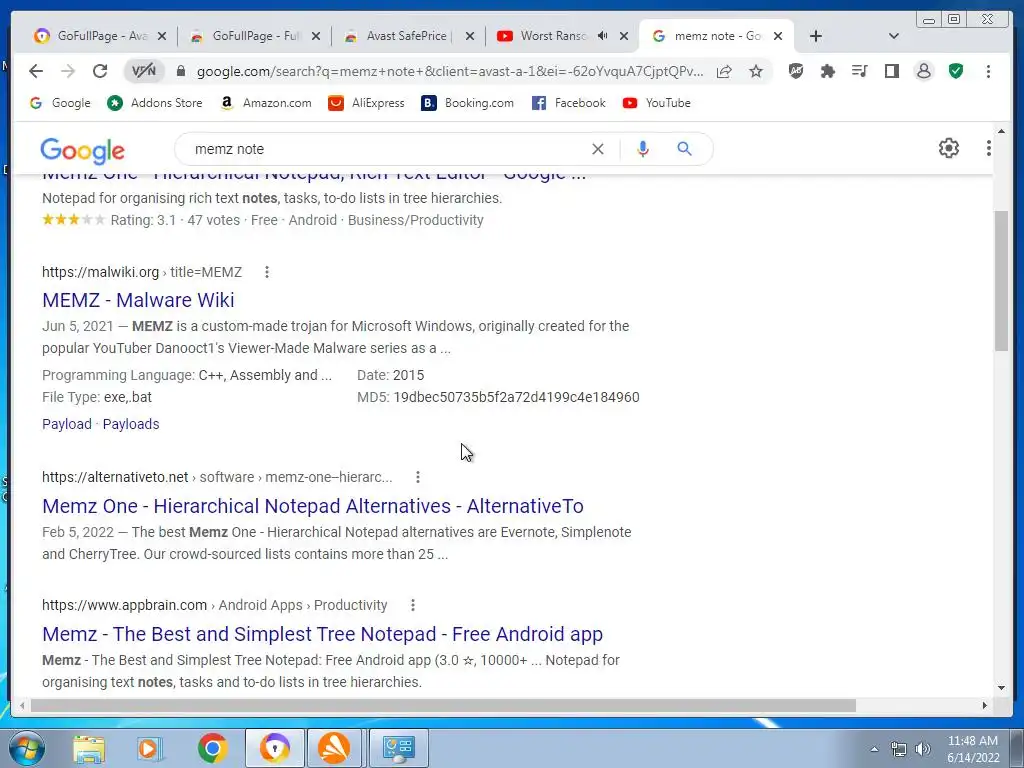Open the Amazon.com bookmark
Viewport: 1024px width, 768px height.
click(266, 103)
